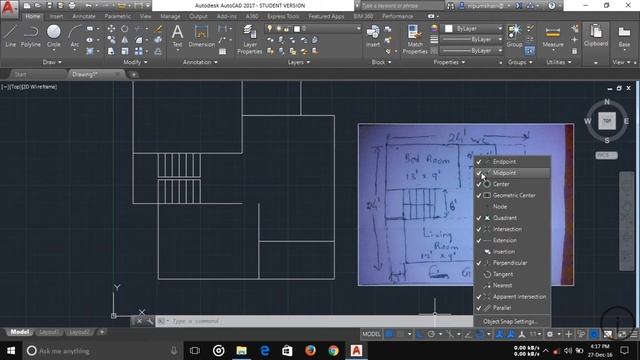Image resolution: width=640 pixels, height=360 pixels.
Task: Open File Explorer from taskbar
Action: (242, 351)
